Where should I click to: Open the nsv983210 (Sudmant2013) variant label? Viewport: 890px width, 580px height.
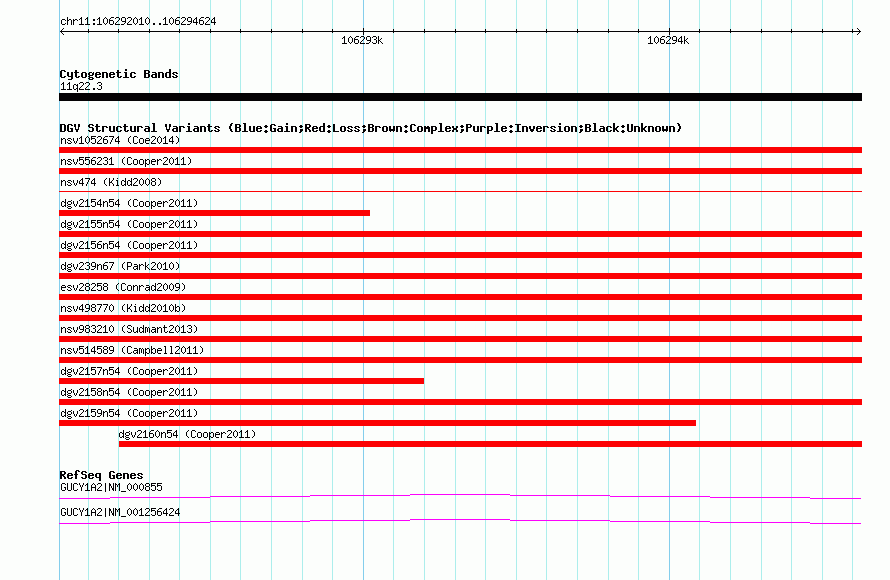pos(129,329)
